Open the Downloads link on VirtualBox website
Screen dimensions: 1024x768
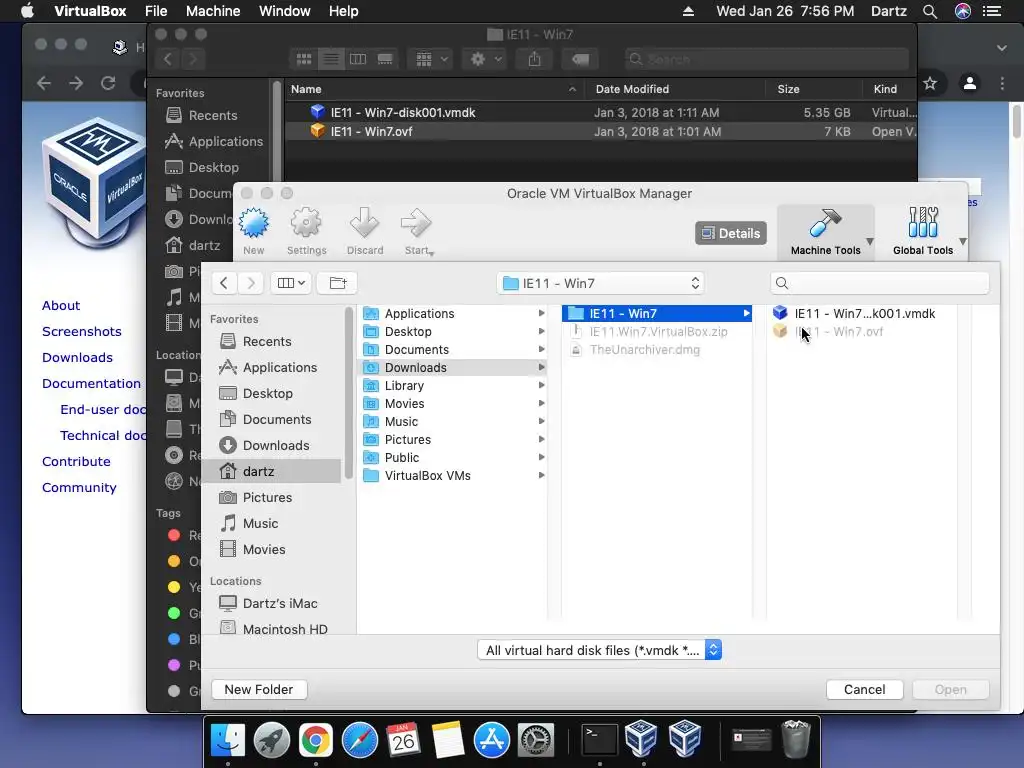[x=77, y=357]
